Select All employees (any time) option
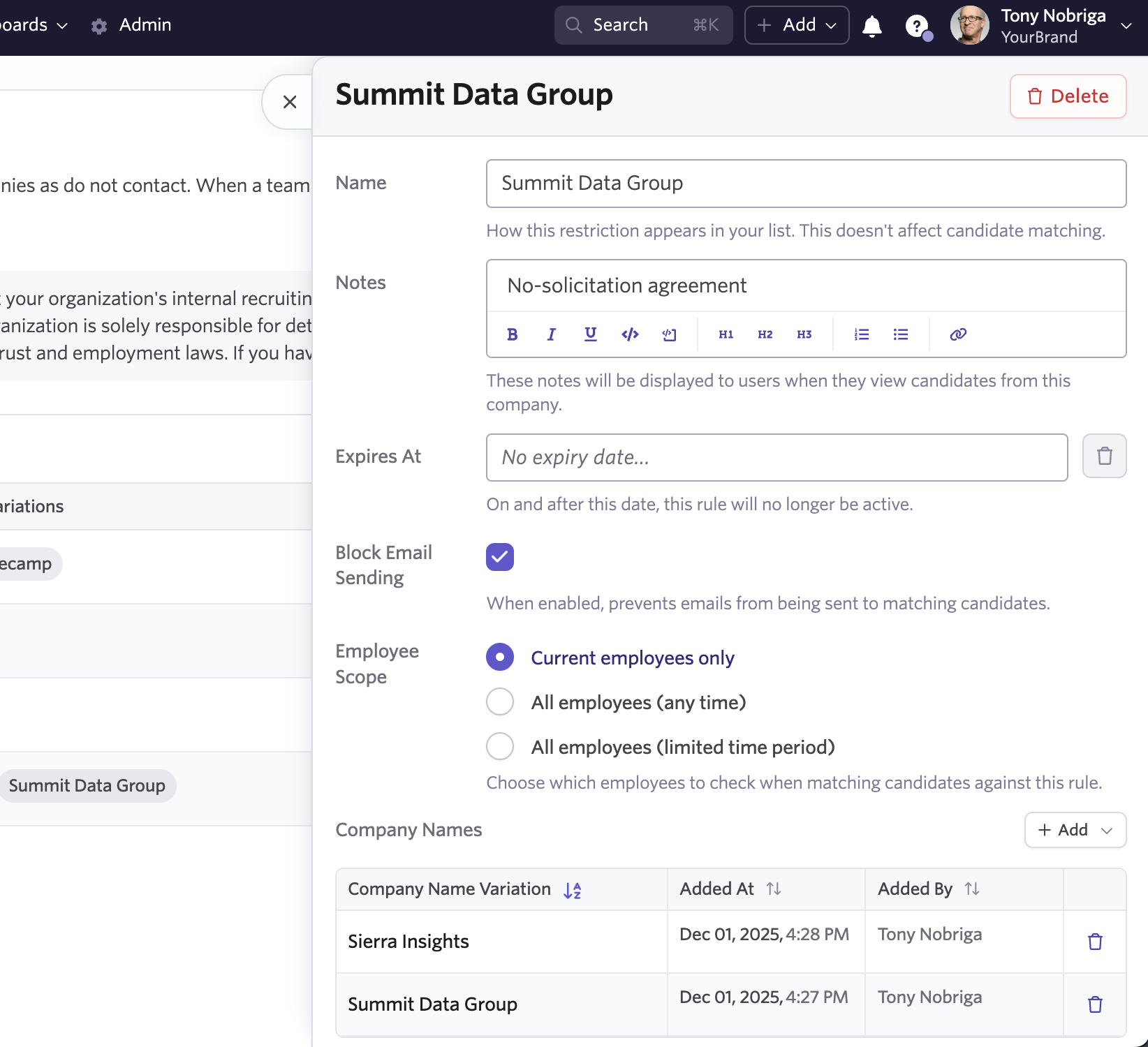The height and width of the screenshot is (1047, 1148). coord(500,701)
